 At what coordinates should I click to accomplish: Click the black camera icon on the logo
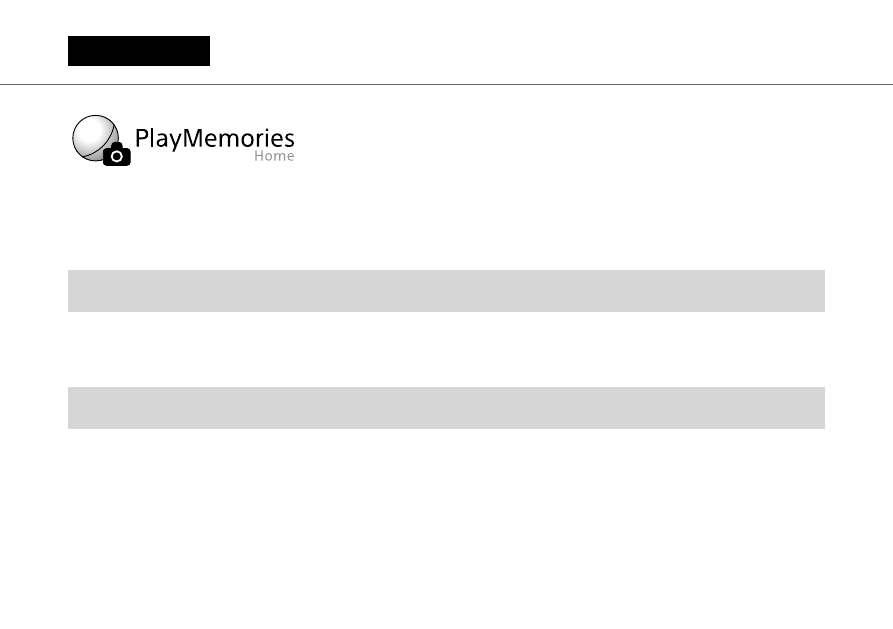tap(117, 154)
